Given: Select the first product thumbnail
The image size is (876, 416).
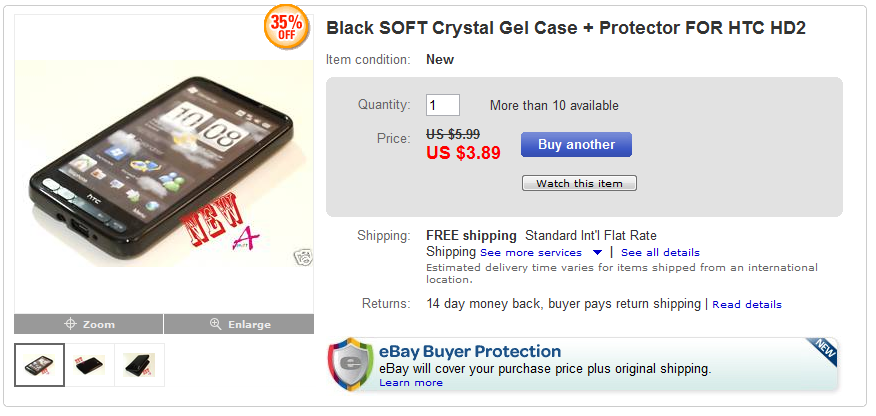Looking at the screenshot, I should pos(40,365).
